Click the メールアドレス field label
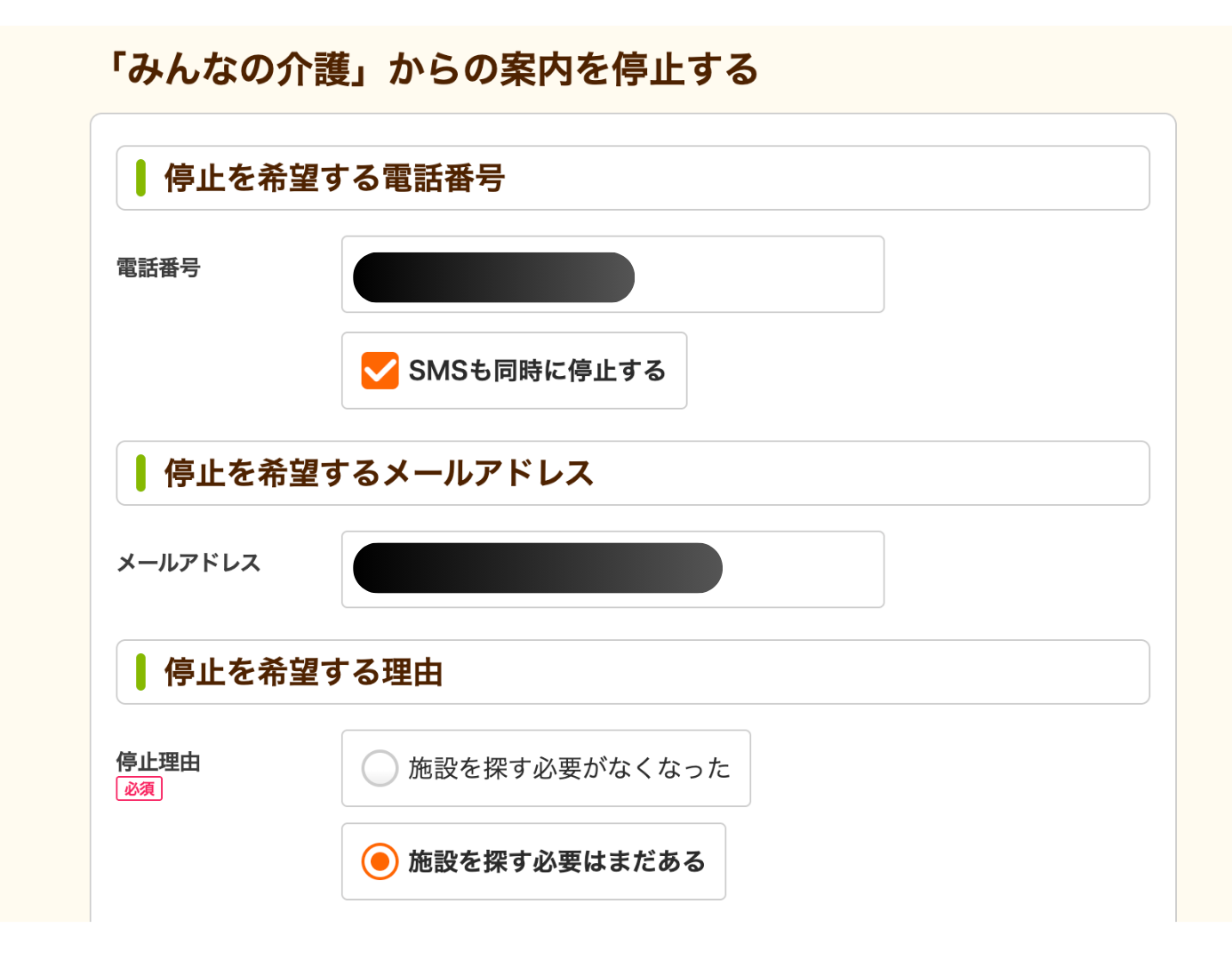The height and width of the screenshot is (960, 1232). point(188,562)
